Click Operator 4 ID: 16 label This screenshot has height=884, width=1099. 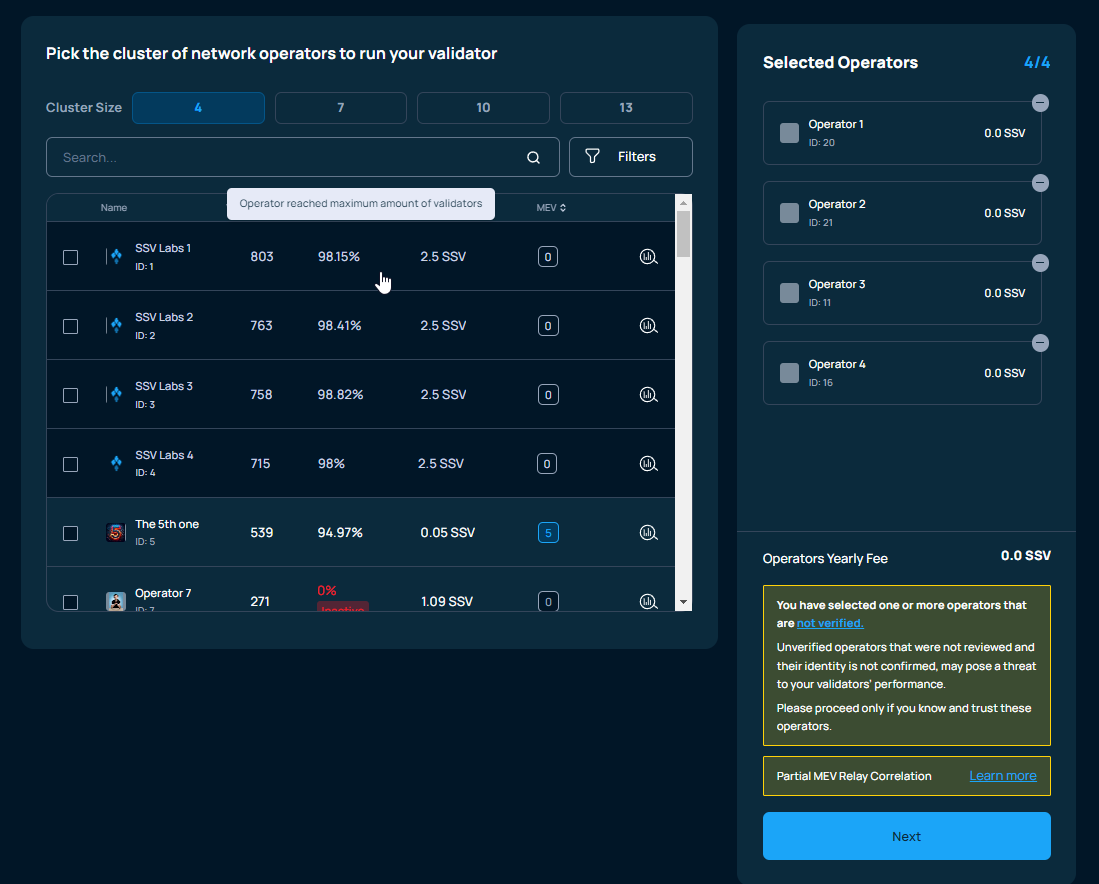pos(821,383)
